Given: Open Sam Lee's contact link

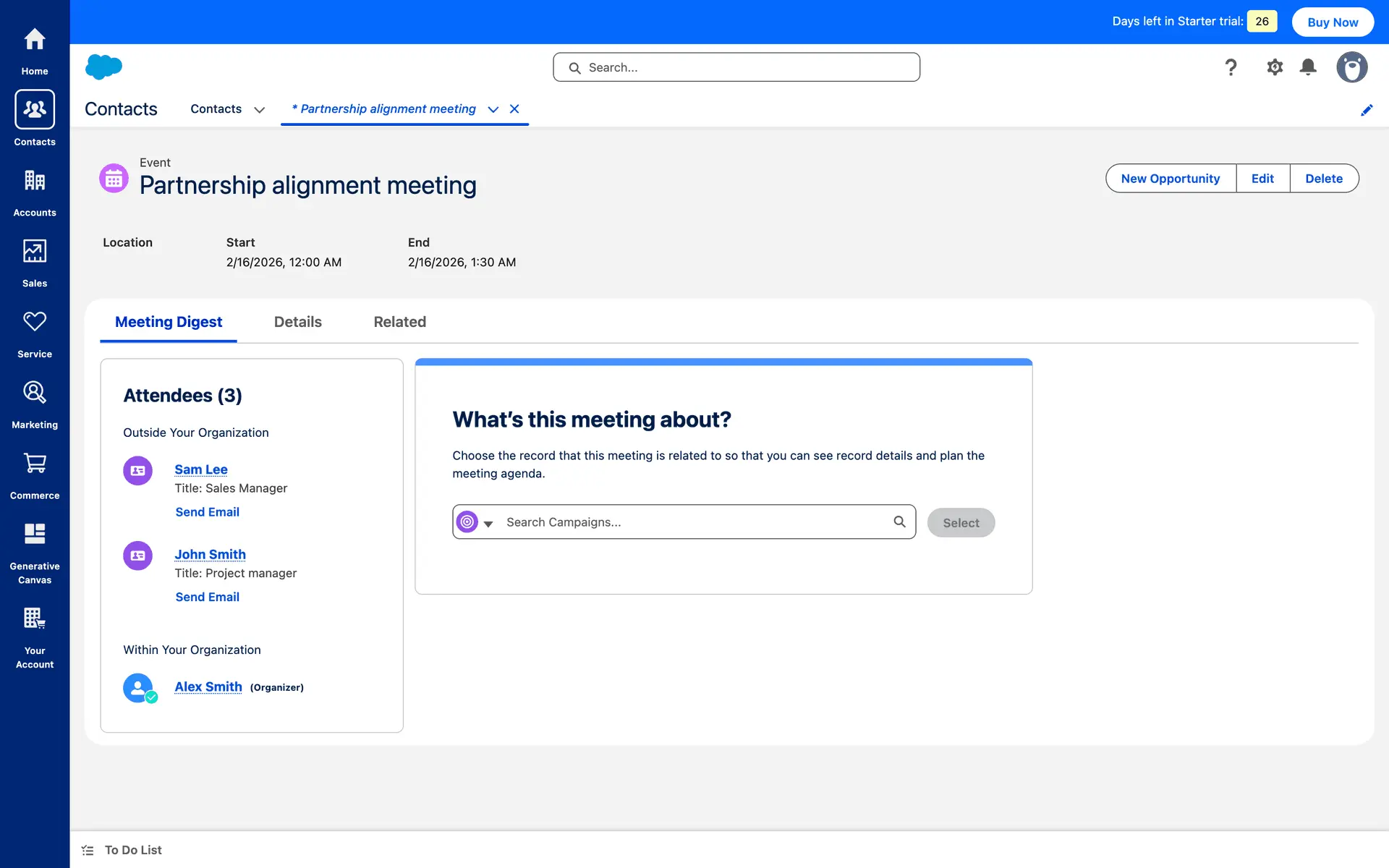Looking at the screenshot, I should [201, 469].
